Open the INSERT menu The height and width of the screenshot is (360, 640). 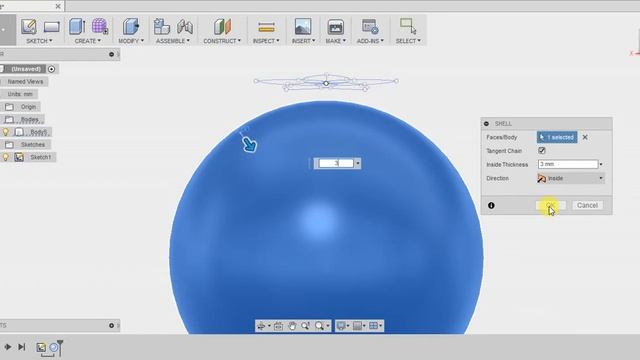[x=303, y=41]
